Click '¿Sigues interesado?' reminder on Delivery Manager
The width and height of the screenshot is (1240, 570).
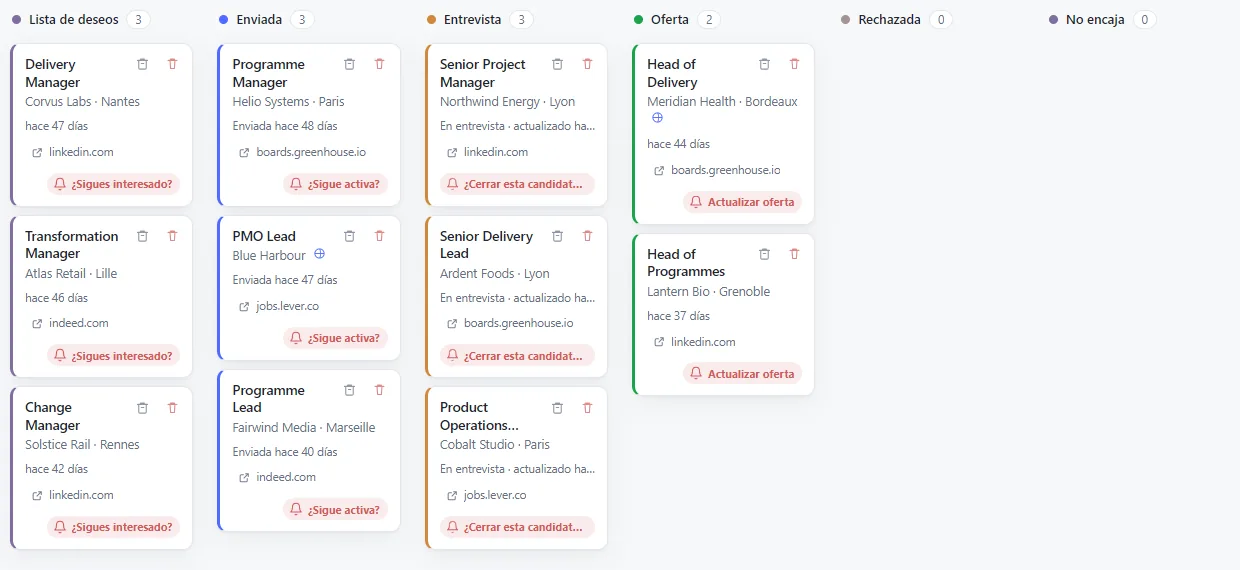(114, 184)
